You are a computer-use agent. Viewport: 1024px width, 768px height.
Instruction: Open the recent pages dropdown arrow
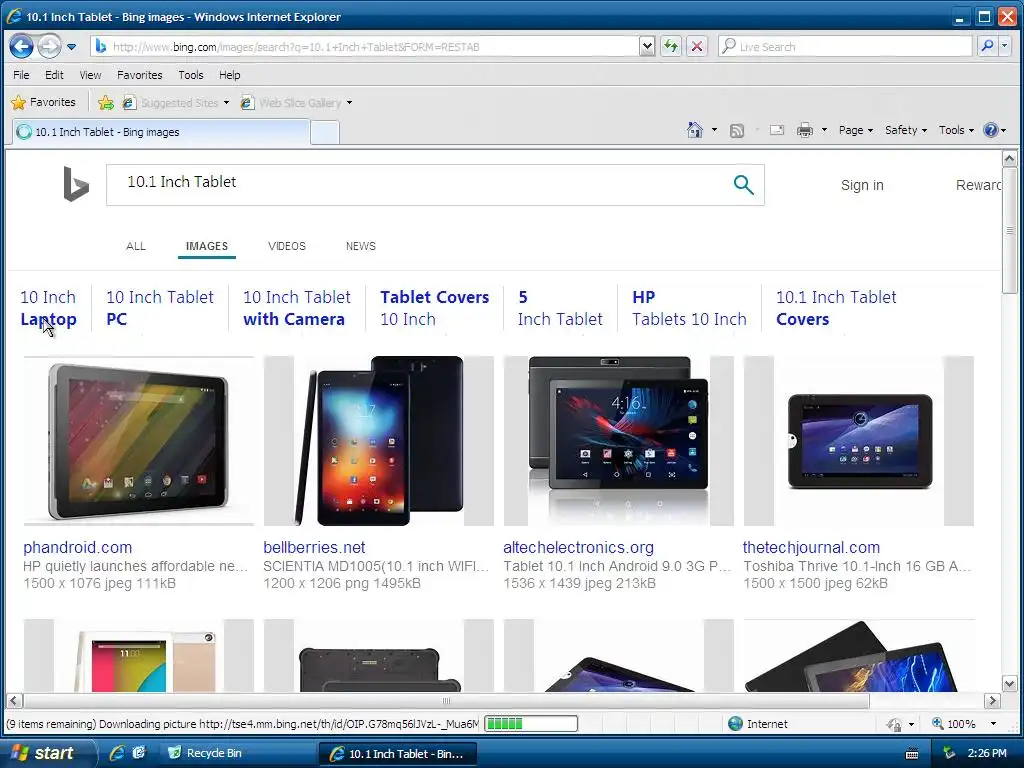click(71, 47)
